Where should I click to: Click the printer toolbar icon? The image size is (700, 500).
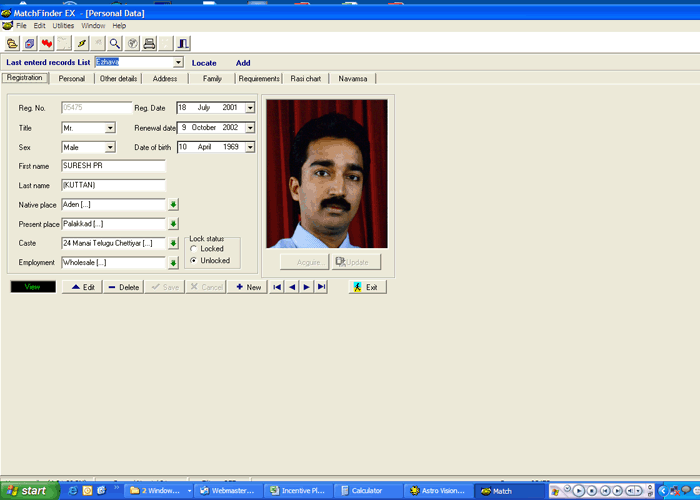tap(149, 43)
